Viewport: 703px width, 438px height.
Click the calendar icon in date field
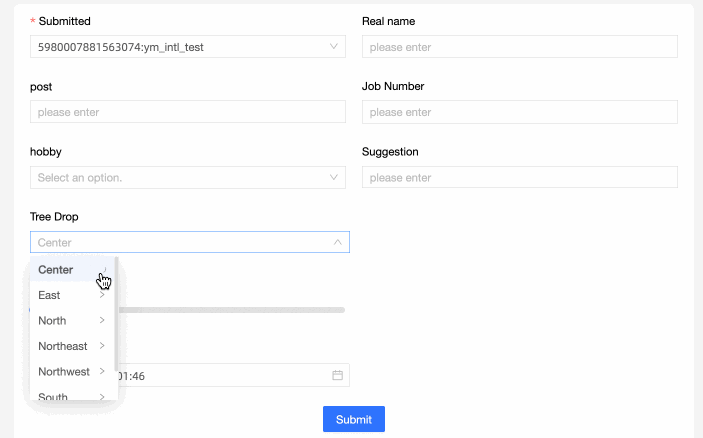[x=337, y=375]
